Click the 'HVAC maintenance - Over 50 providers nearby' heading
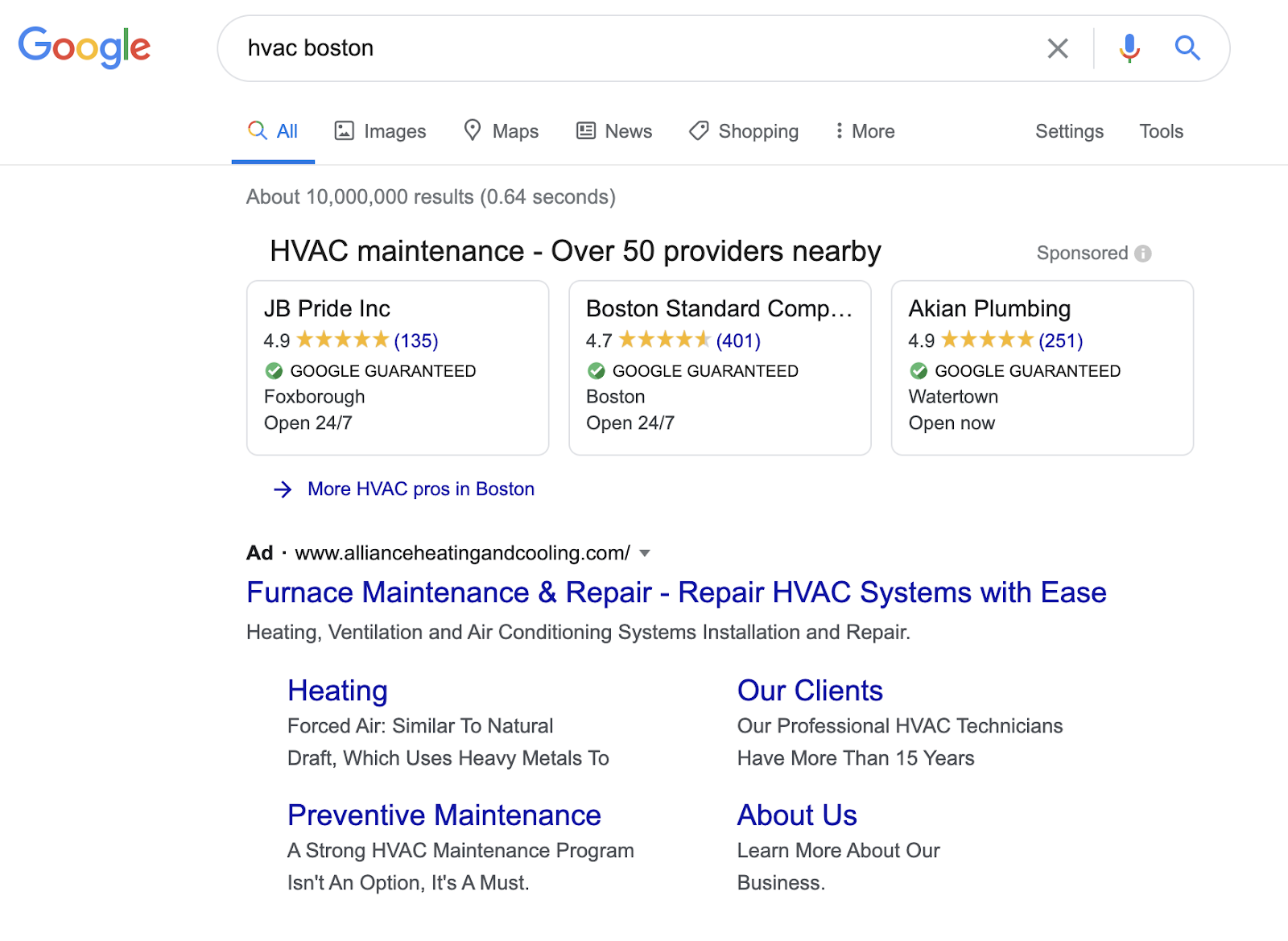The height and width of the screenshot is (941, 1288). coord(576,252)
